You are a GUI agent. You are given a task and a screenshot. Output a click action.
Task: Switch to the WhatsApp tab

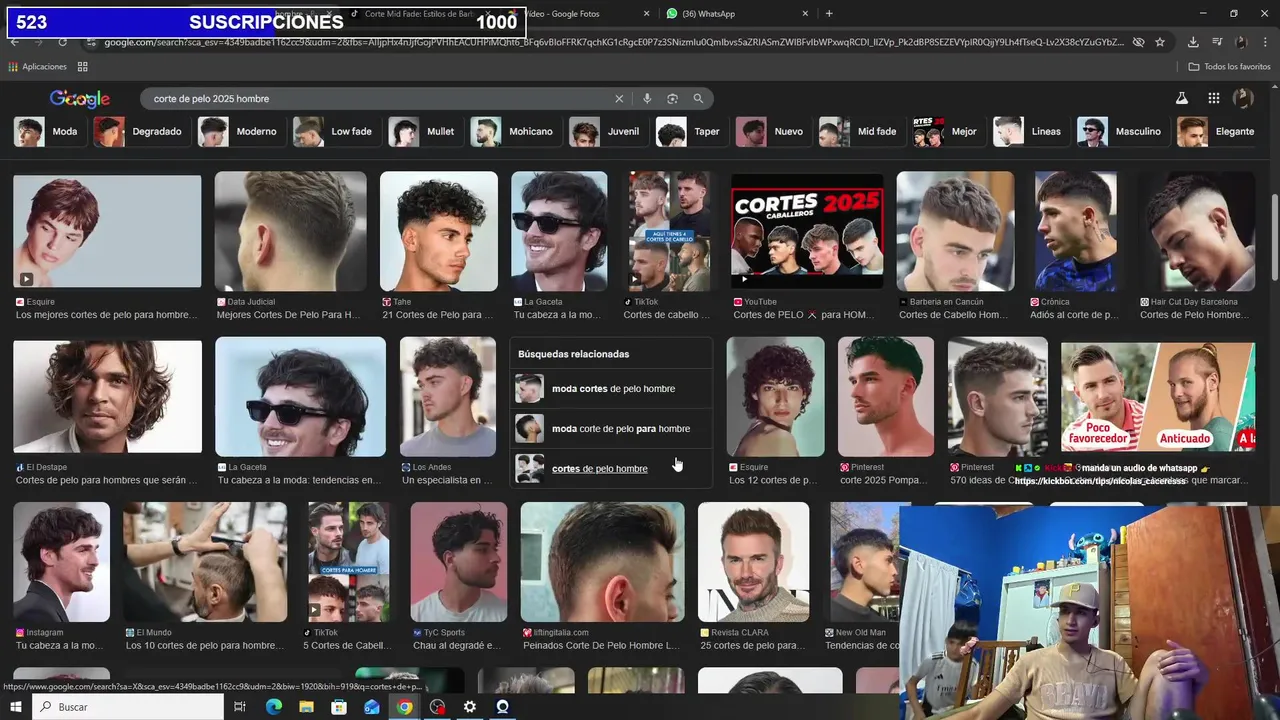[735, 14]
